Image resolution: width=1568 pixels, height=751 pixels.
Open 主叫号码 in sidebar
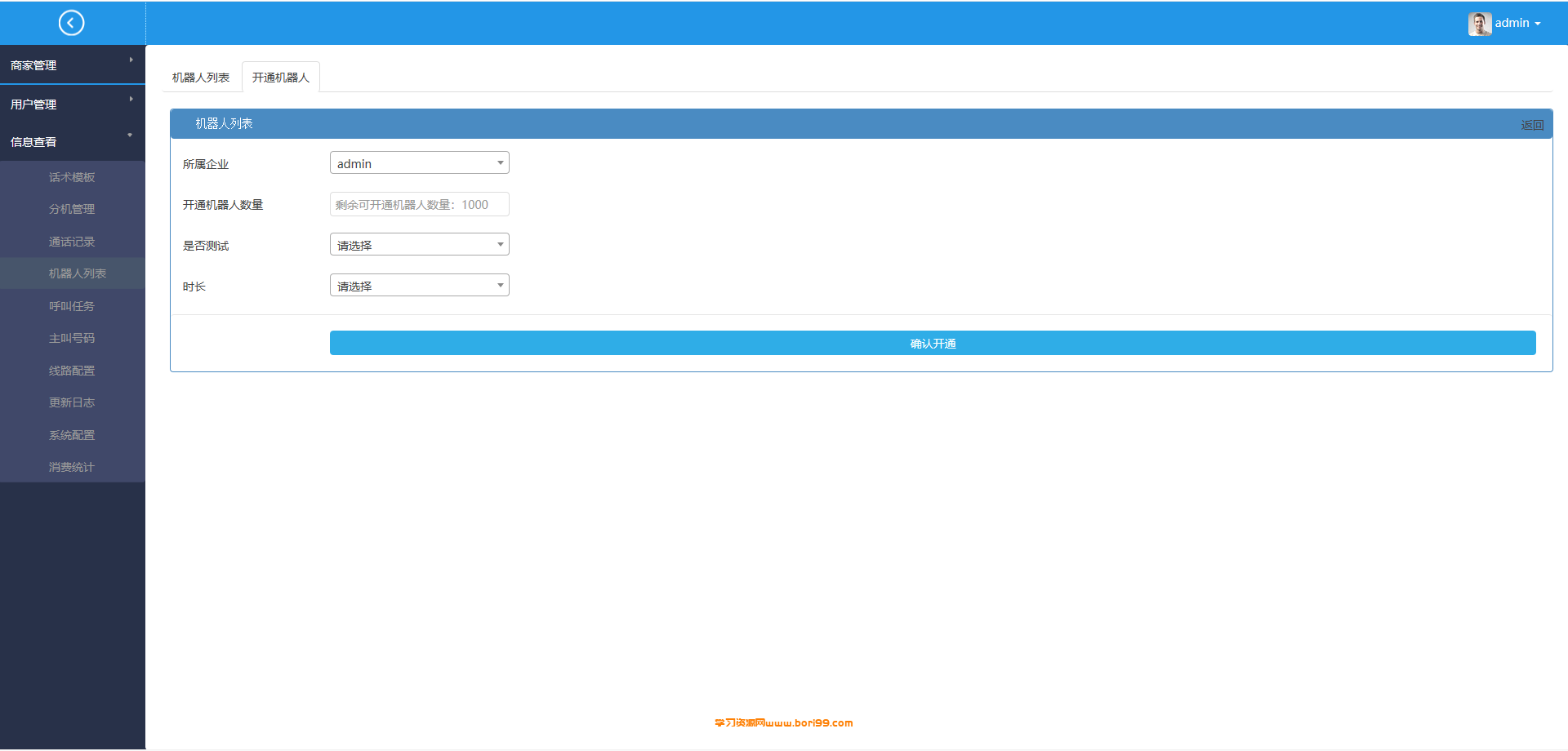72,338
